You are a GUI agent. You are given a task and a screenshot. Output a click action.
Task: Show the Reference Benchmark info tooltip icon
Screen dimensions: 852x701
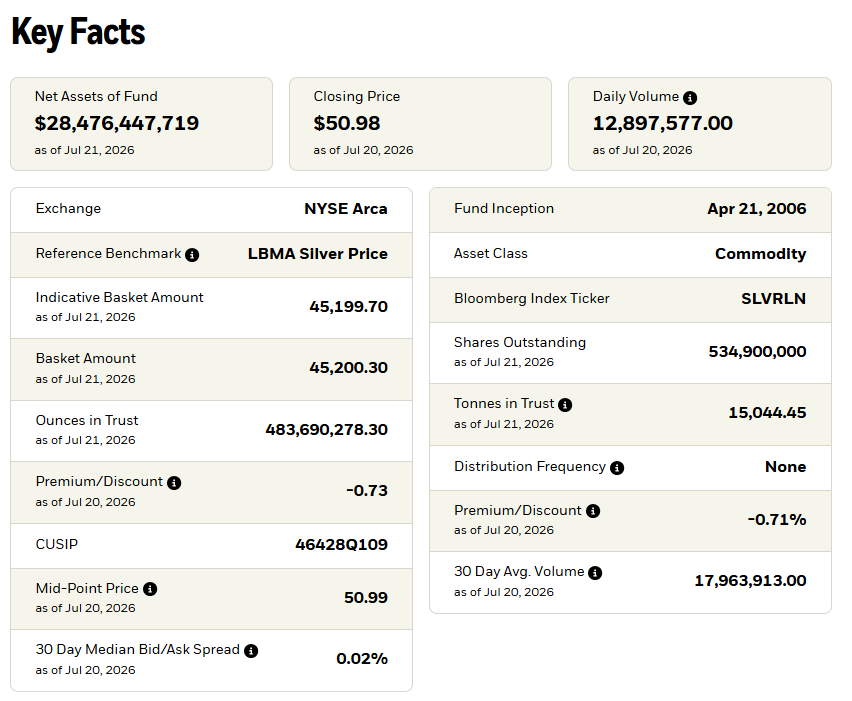(x=192, y=255)
